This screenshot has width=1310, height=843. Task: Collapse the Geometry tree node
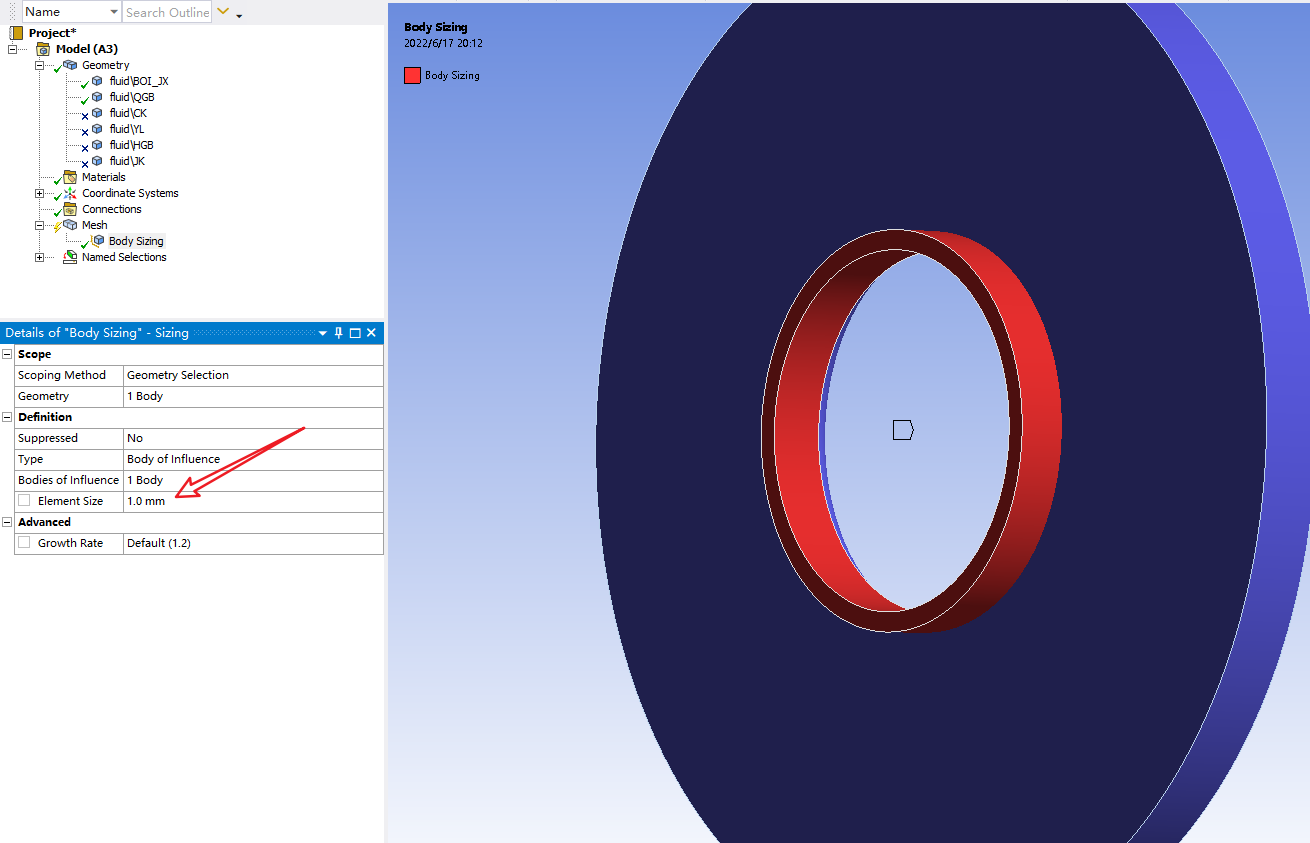click(x=39, y=65)
